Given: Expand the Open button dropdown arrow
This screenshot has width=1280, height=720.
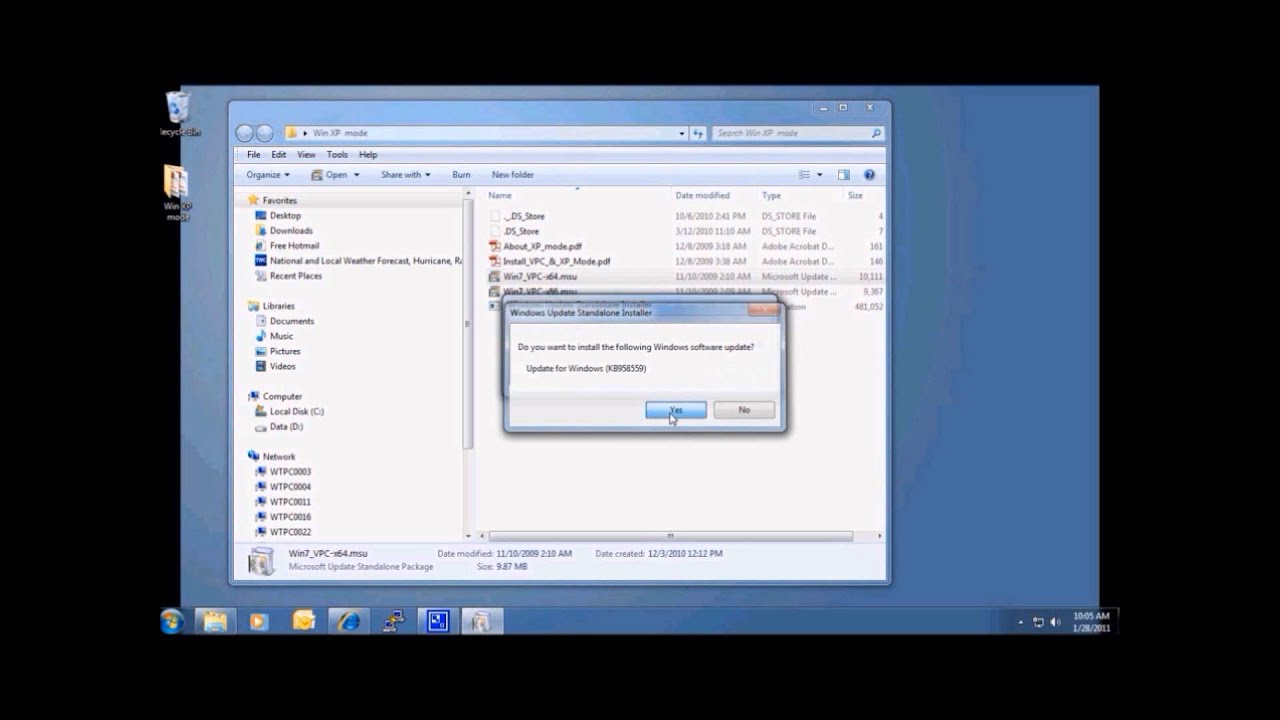Looking at the screenshot, I should (357, 175).
